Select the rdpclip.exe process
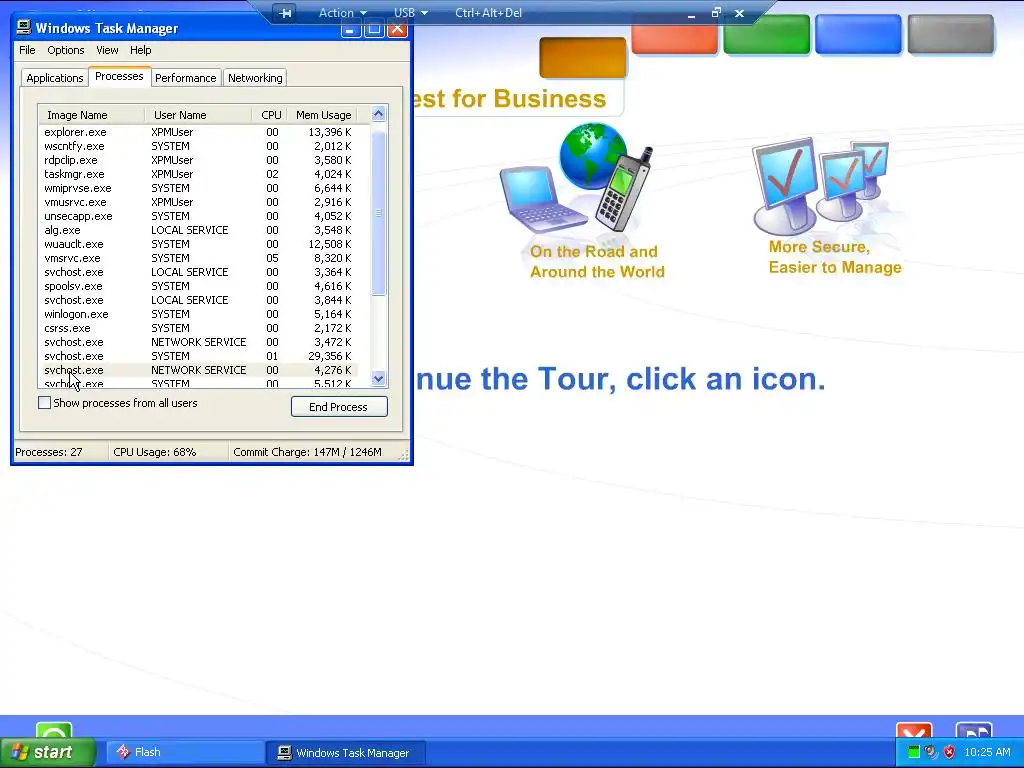The height and width of the screenshot is (768, 1024). coord(199,160)
